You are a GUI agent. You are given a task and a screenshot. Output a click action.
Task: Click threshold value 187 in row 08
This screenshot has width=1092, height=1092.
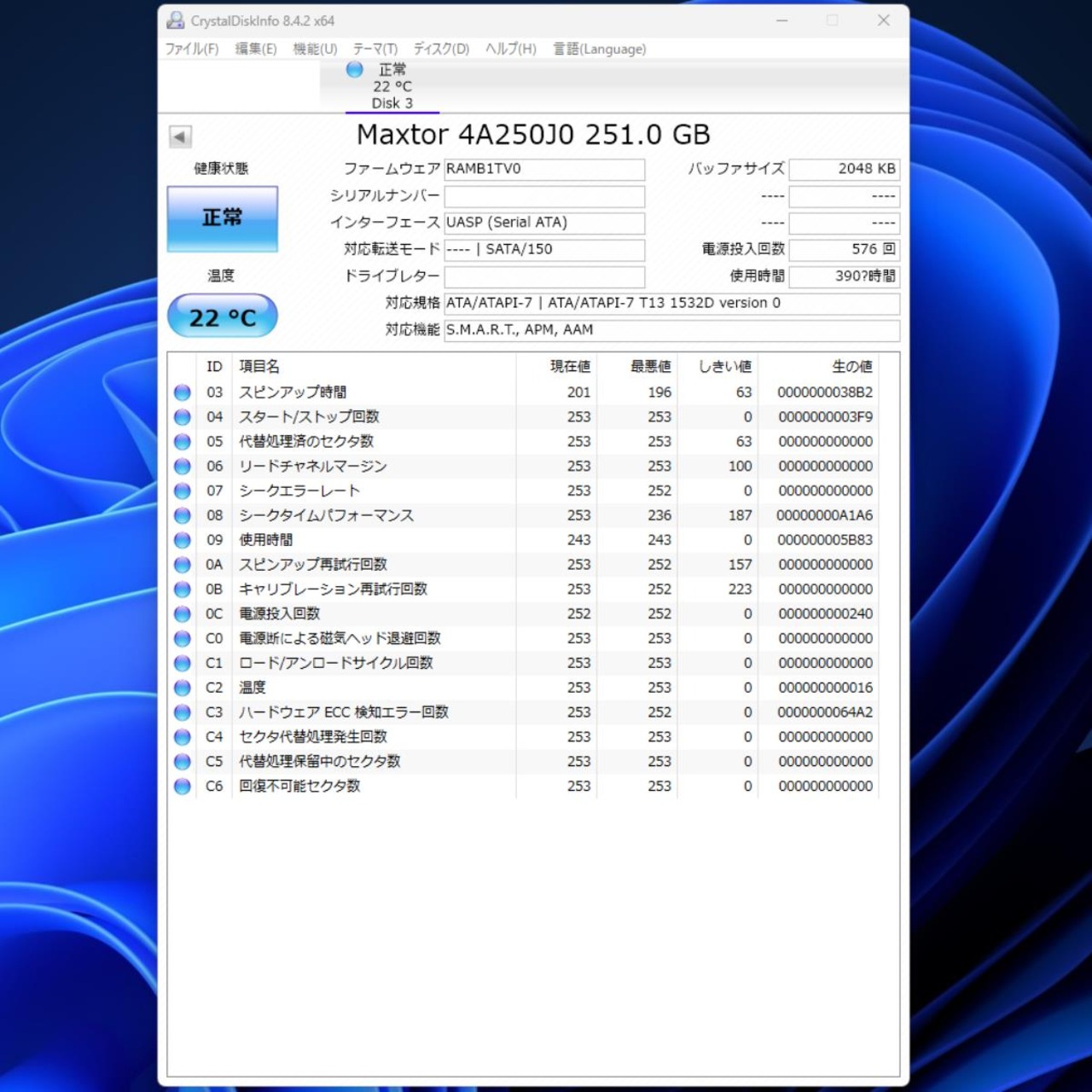[x=741, y=516]
